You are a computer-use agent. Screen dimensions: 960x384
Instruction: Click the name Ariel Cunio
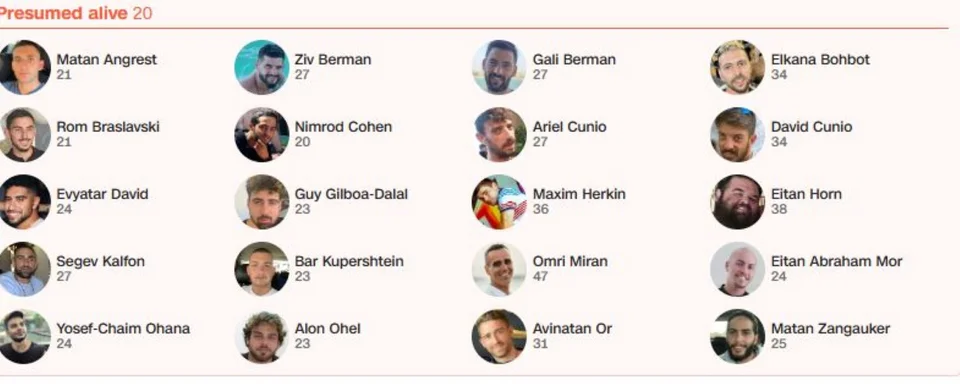[x=569, y=127]
